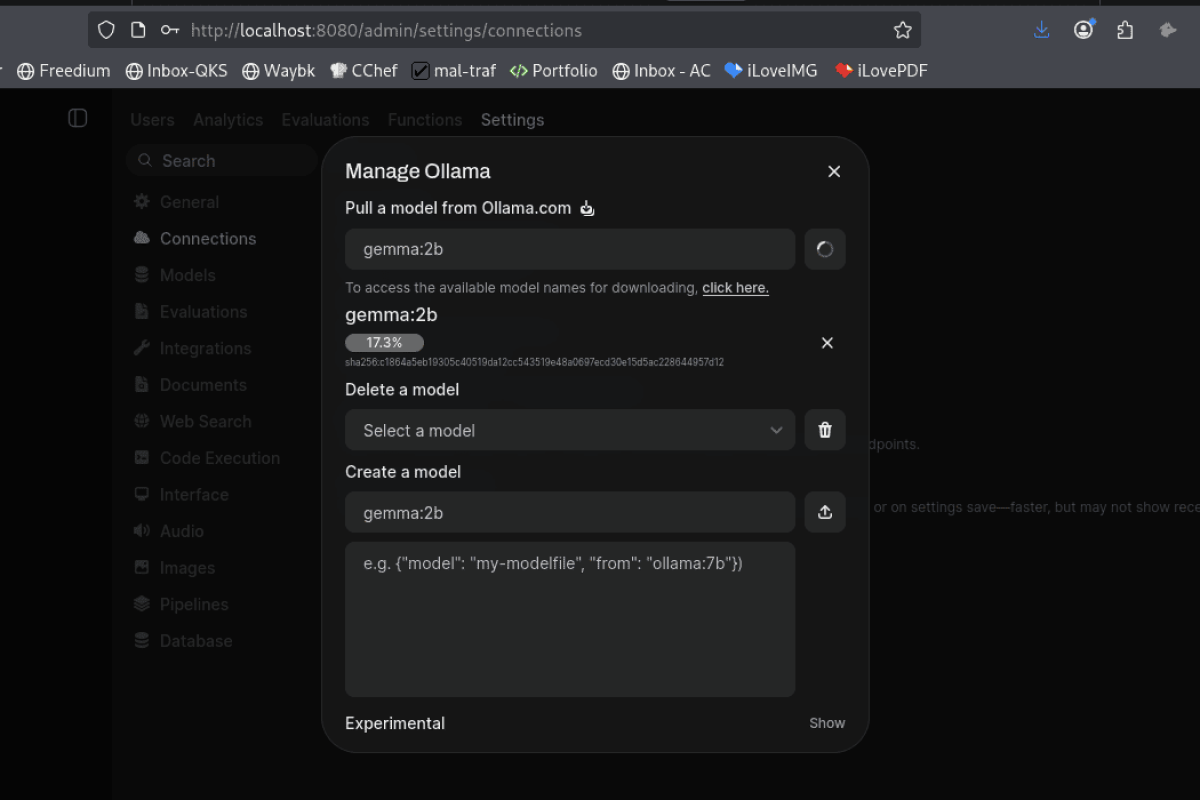Open the Connections settings section

pyautogui.click(x=207, y=238)
